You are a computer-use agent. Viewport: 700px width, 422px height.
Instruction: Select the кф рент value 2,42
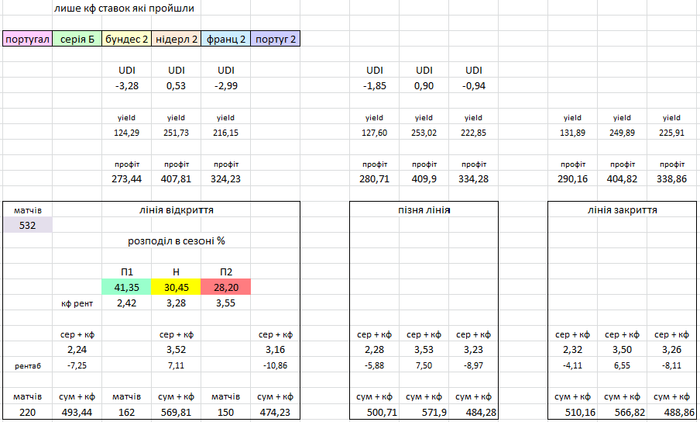click(x=127, y=303)
